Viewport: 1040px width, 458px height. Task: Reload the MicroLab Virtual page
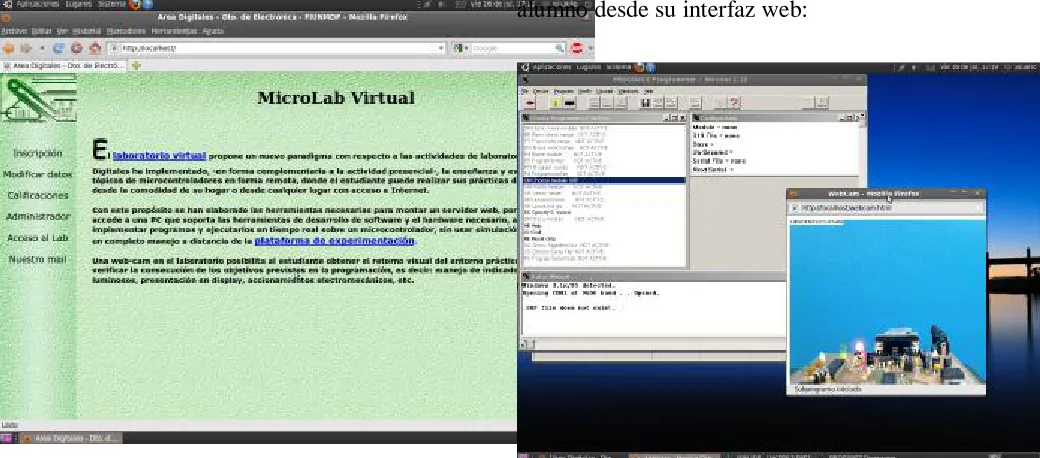pos(58,48)
